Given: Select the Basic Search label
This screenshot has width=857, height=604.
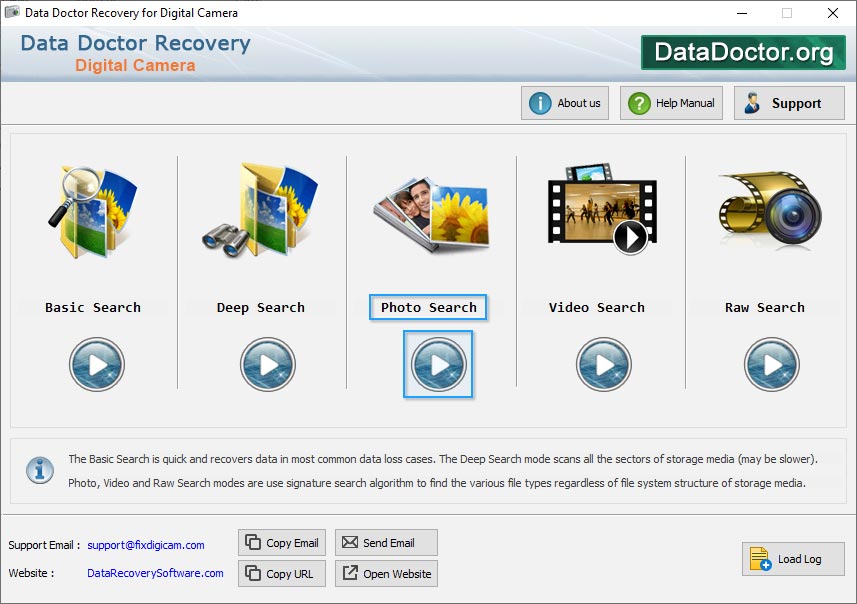Looking at the screenshot, I should click(93, 307).
